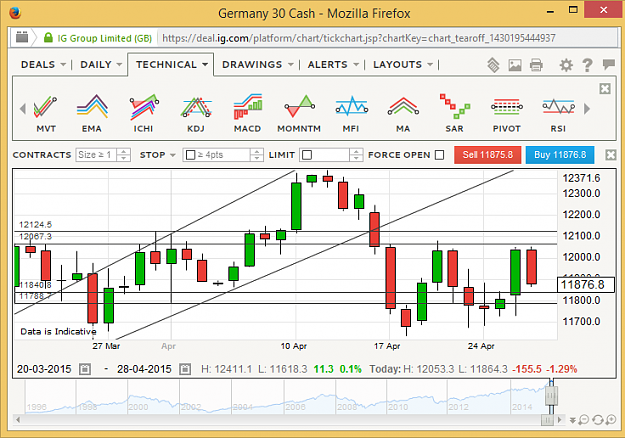The height and width of the screenshot is (438, 625).
Task: Collapse the timeline panel down arrow
Action: click(x=573, y=420)
